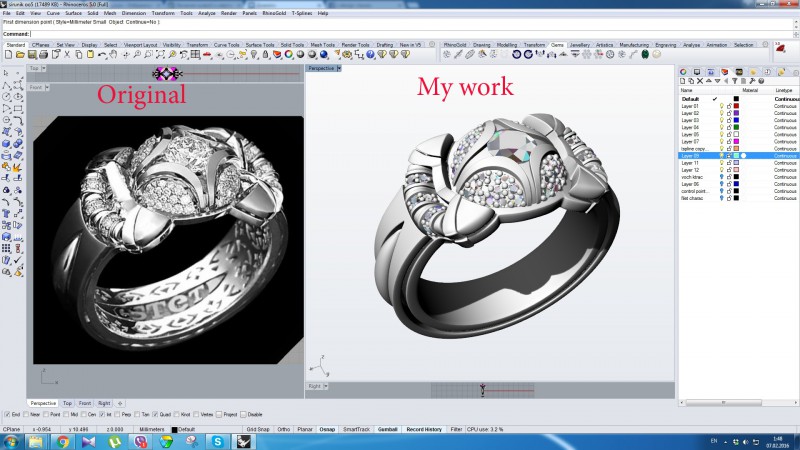Switch to the Mesh Tools toolbar tab

[322, 45]
